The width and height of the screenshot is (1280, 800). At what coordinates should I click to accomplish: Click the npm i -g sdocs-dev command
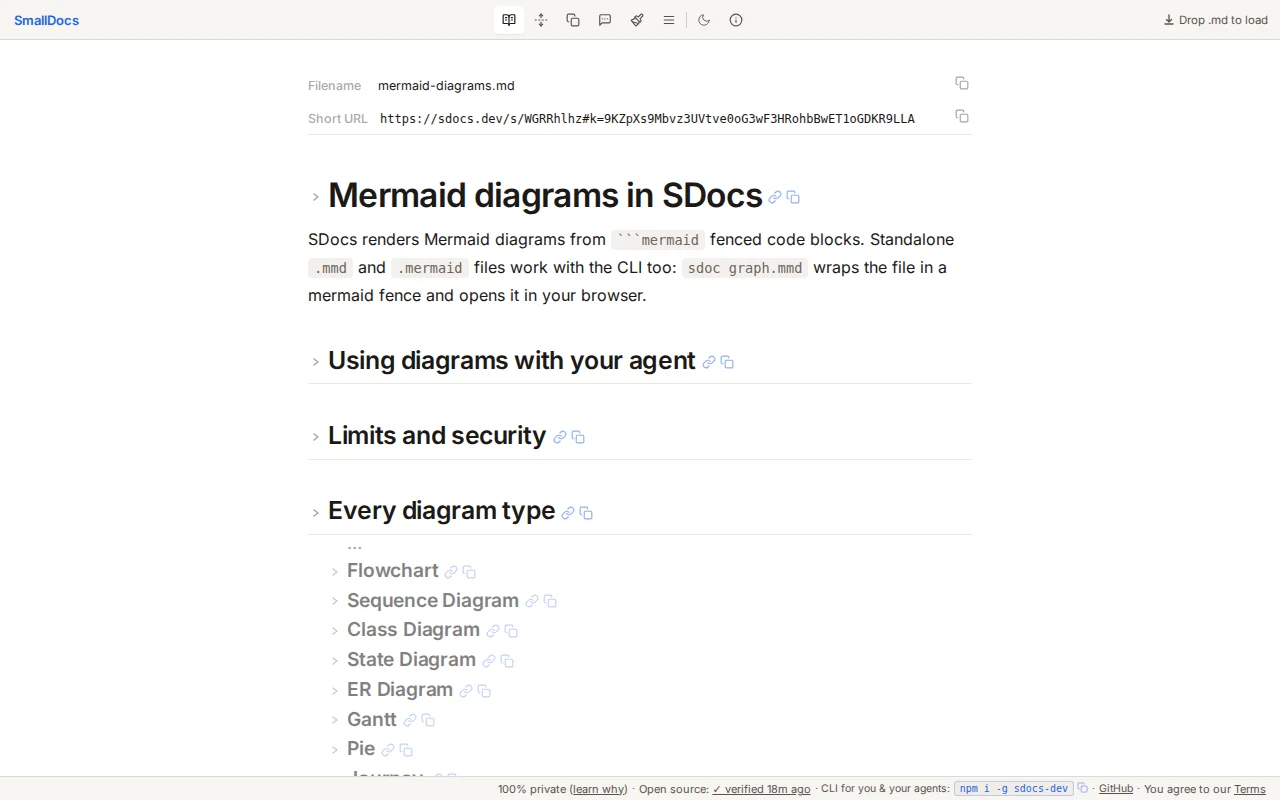click(1014, 789)
